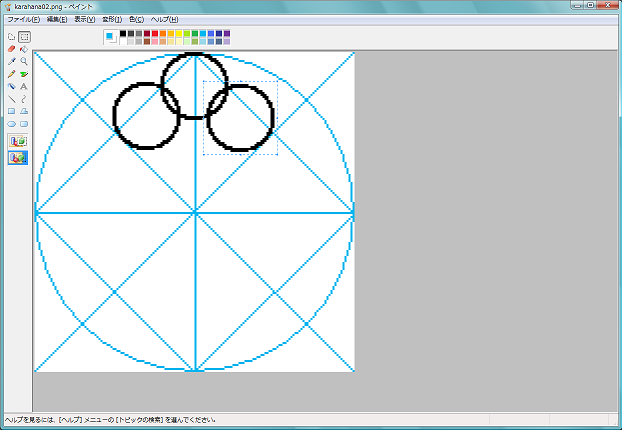The width and height of the screenshot is (622, 430).
Task: Pick the bright yellow palette color
Action: [x=179, y=34]
